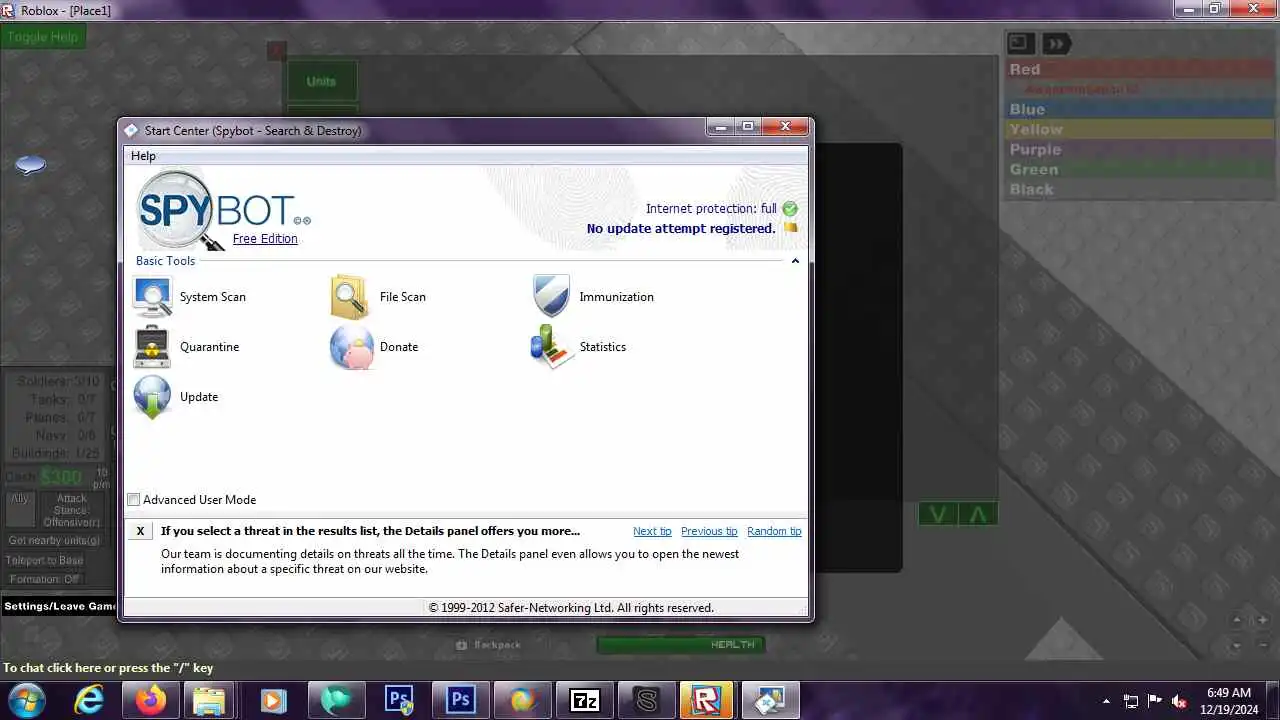This screenshot has height=720, width=1280.
Task: Click Teleport to Base in Roblox
Action: click(44, 560)
